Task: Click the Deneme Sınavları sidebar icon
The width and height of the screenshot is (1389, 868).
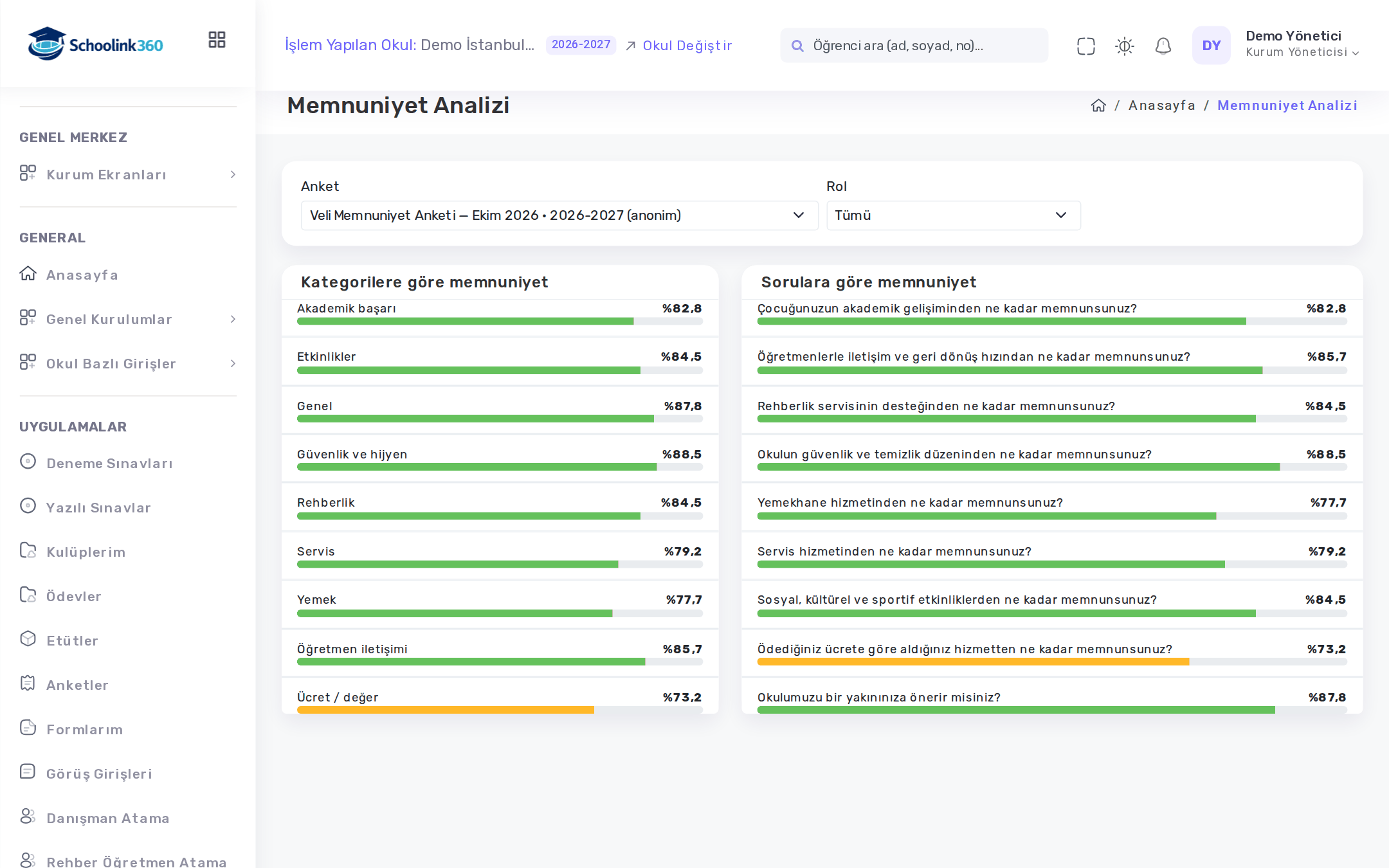Action: tap(28, 461)
